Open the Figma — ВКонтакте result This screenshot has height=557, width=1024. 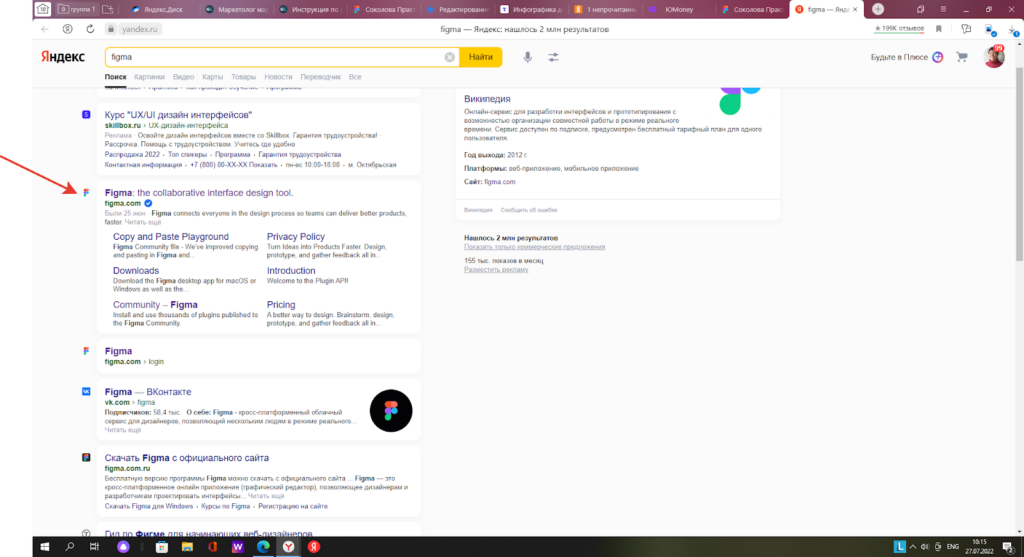pyautogui.click(x=148, y=392)
